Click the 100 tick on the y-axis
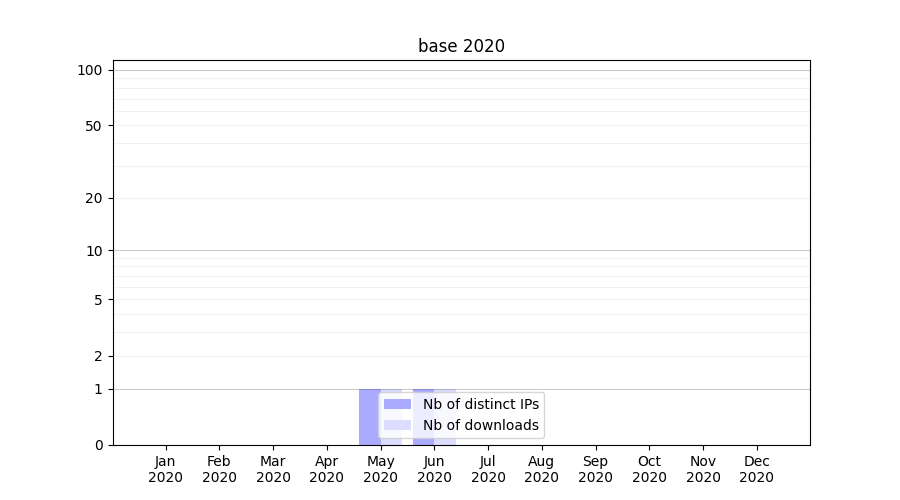Viewport: 900px width, 500px height. click(x=90, y=70)
